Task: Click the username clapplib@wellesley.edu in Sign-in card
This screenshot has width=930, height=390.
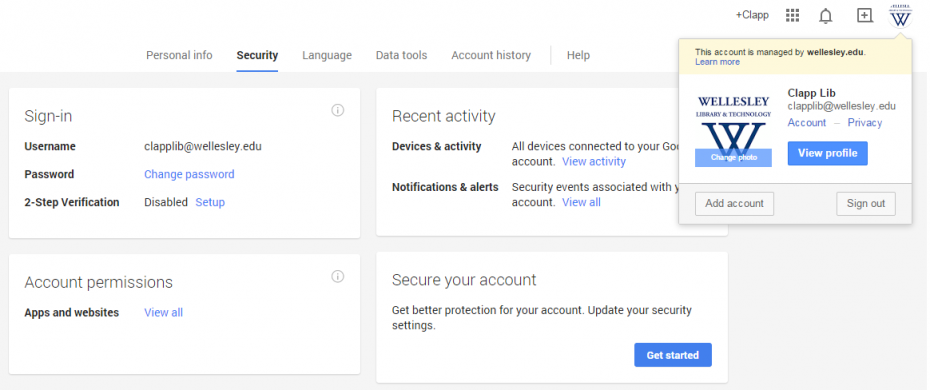Action: pos(203,146)
